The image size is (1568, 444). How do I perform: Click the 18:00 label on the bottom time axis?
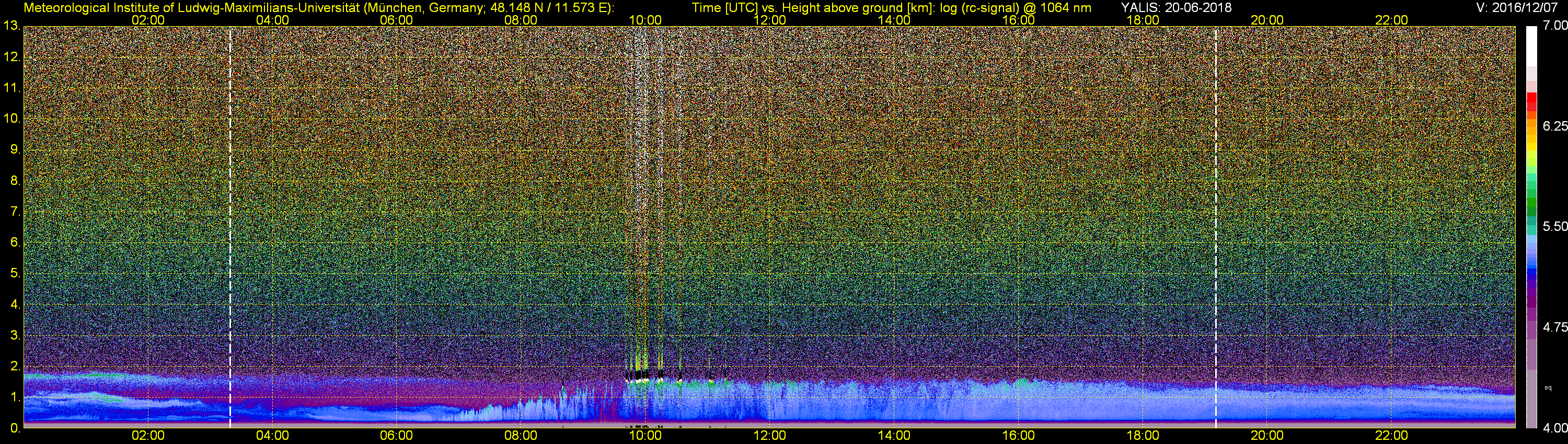tap(1143, 436)
